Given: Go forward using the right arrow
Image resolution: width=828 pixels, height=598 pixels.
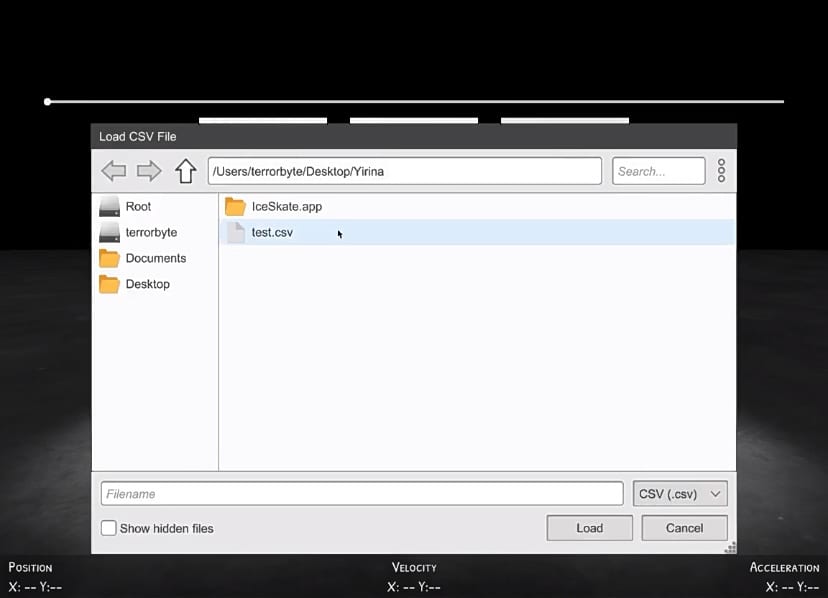Looking at the screenshot, I should point(149,171).
